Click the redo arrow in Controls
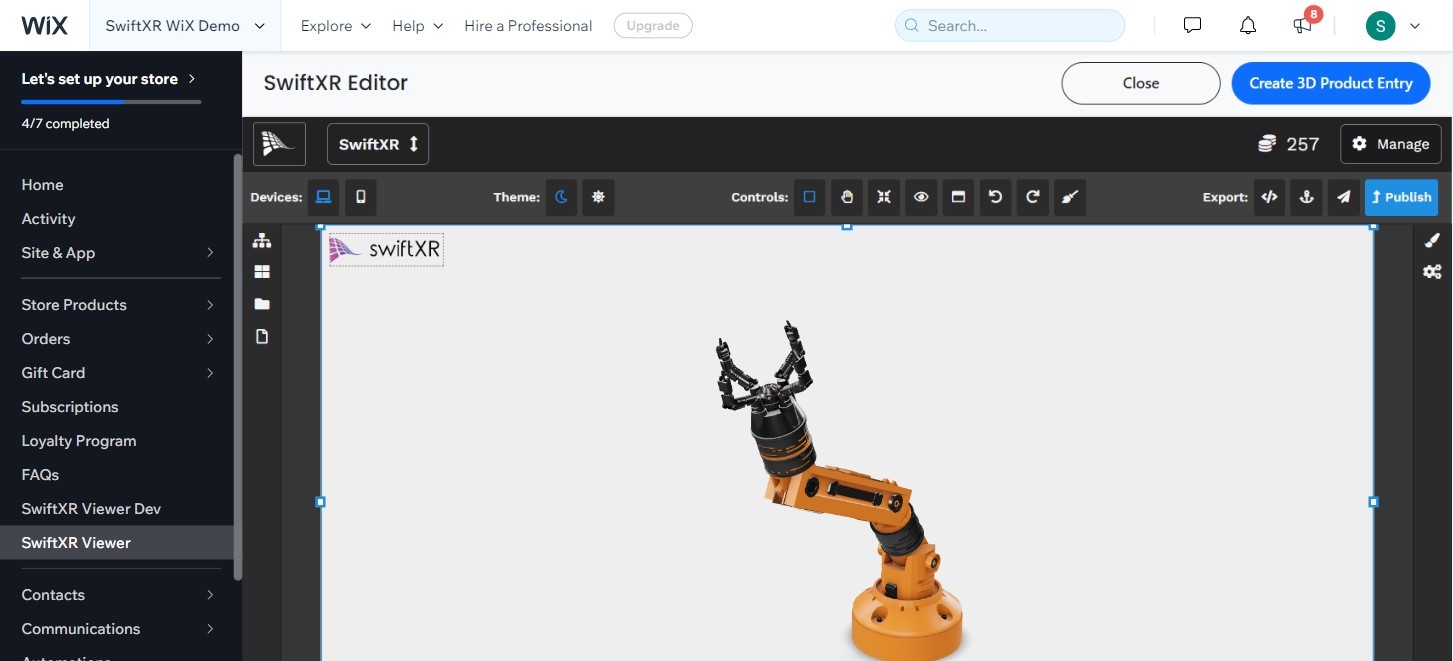Image resolution: width=1453 pixels, height=661 pixels. click(1032, 197)
